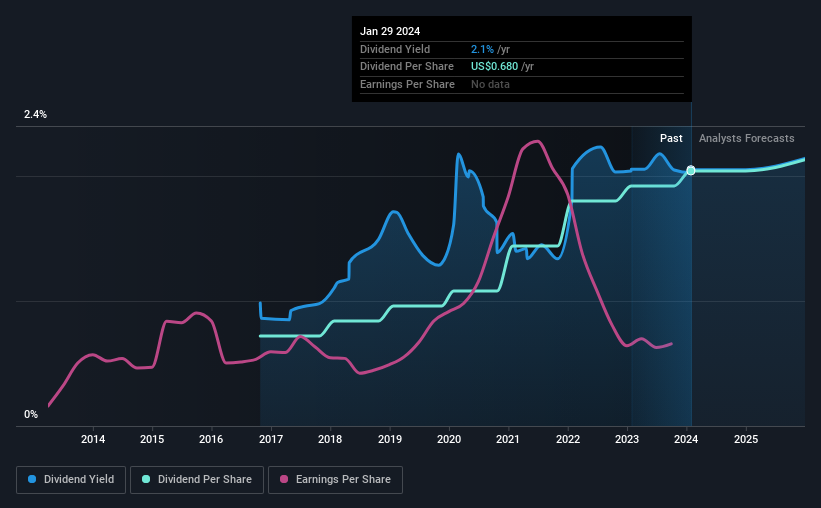Select the highlighted data point marker at Jan 2024
The width and height of the screenshot is (821, 508).
pyautogui.click(x=691, y=170)
